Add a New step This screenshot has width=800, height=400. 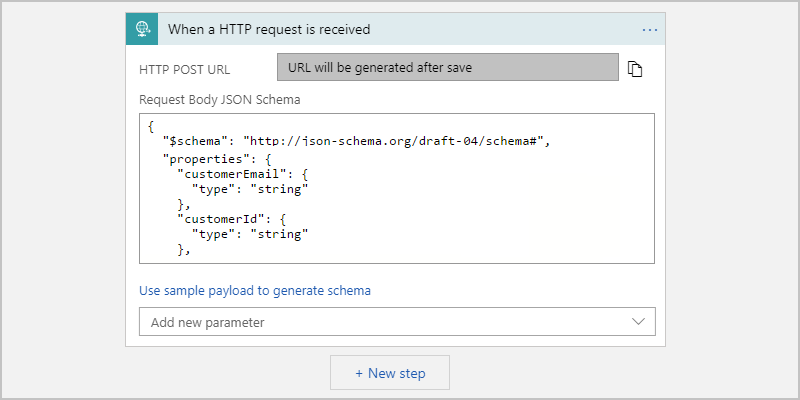coord(390,373)
